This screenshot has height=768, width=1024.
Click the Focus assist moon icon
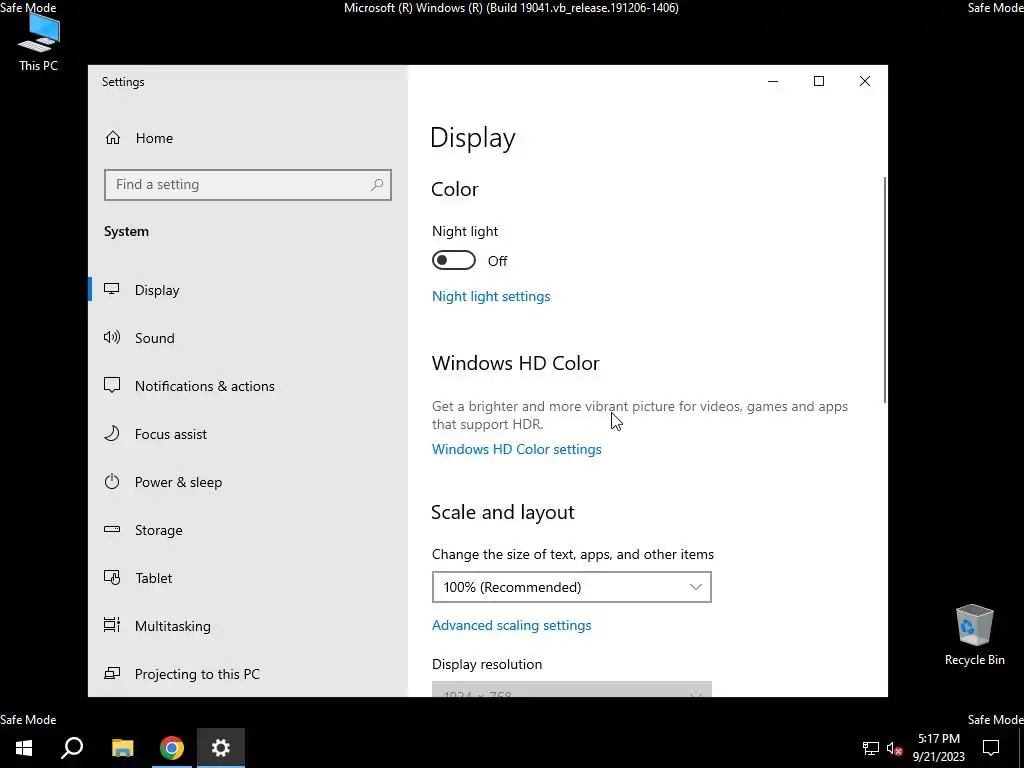pos(112,434)
